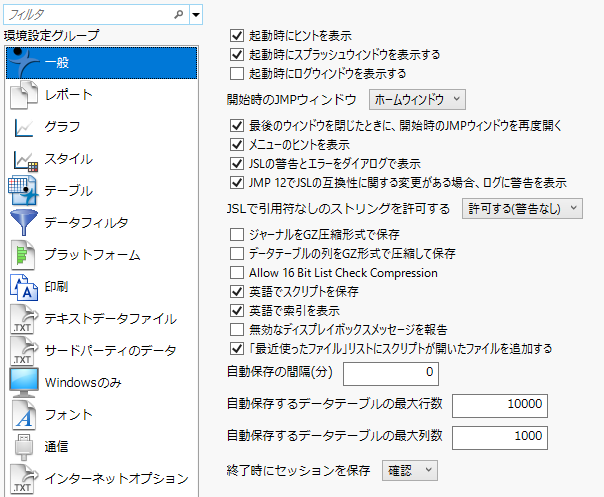Enable 無効なディスプレイボックスメッセージを報告 checkbox
Image resolution: width=604 pixels, height=497 pixels.
pos(237,329)
